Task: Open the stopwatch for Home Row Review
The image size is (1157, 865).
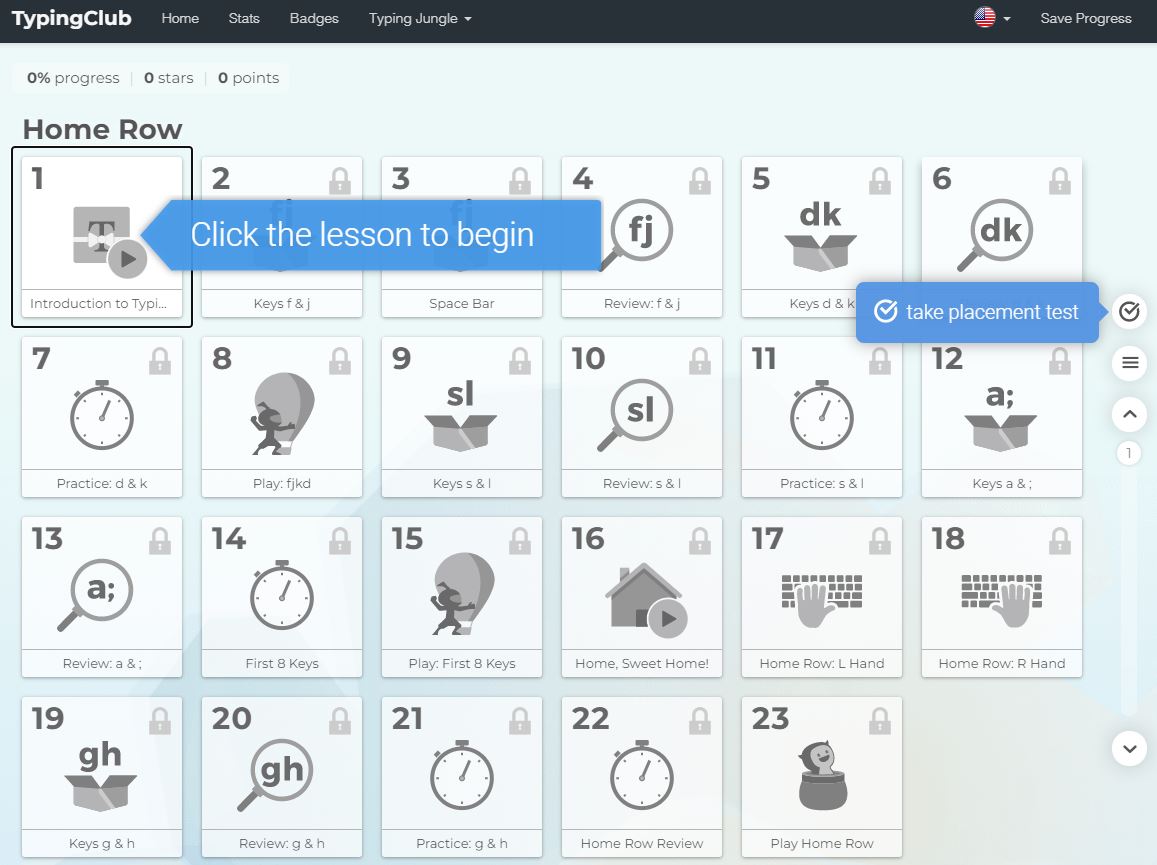Action: point(642,775)
